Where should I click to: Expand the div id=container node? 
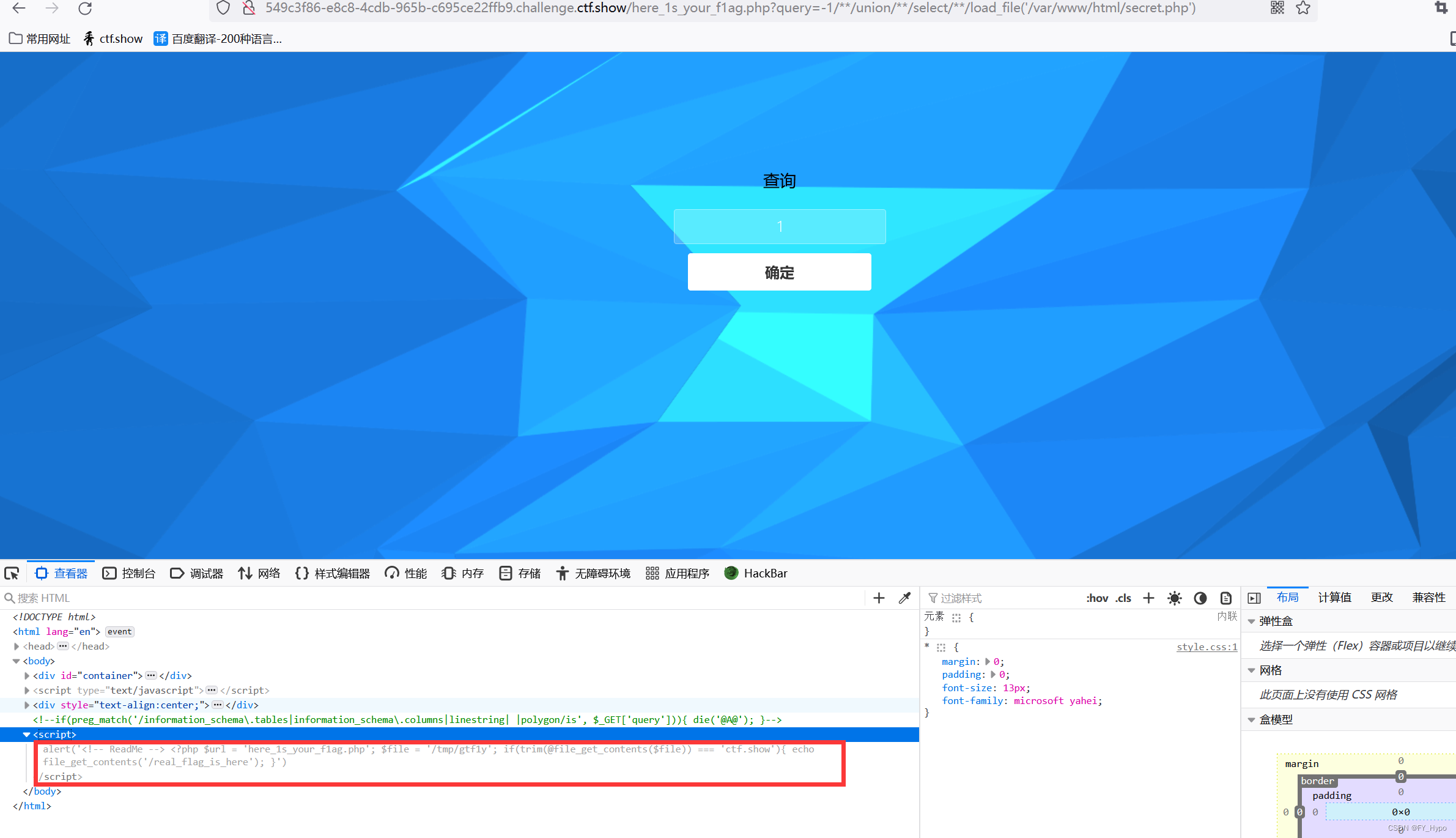pyautogui.click(x=26, y=676)
